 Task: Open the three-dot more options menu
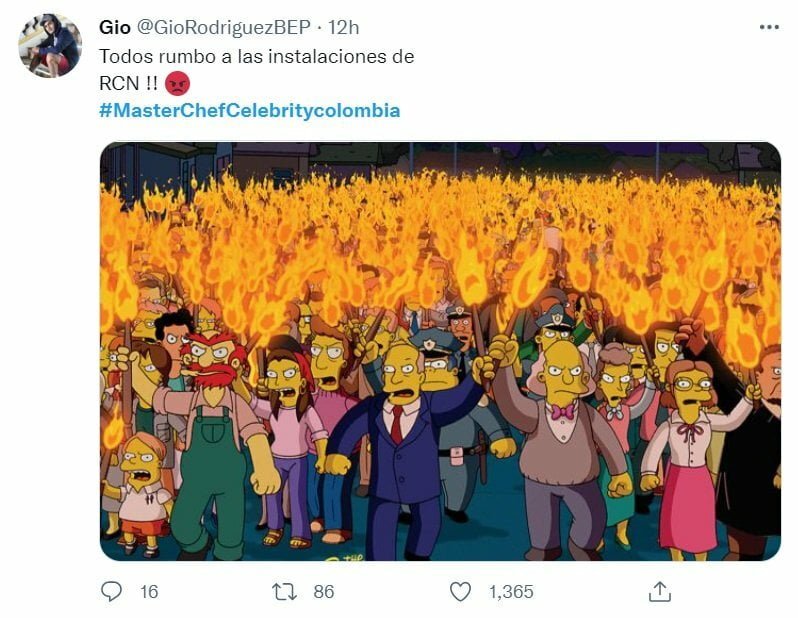(769, 27)
